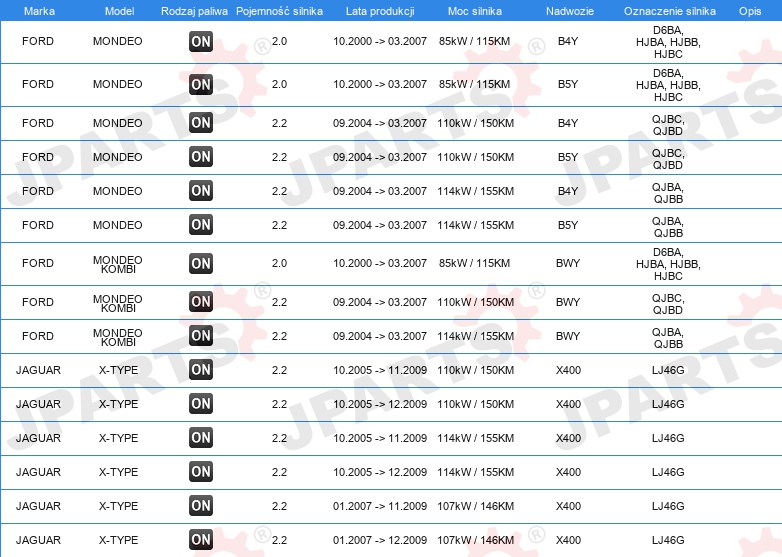Click the Pojemność silnika column header
This screenshot has height=557, width=782.
tap(279, 11)
